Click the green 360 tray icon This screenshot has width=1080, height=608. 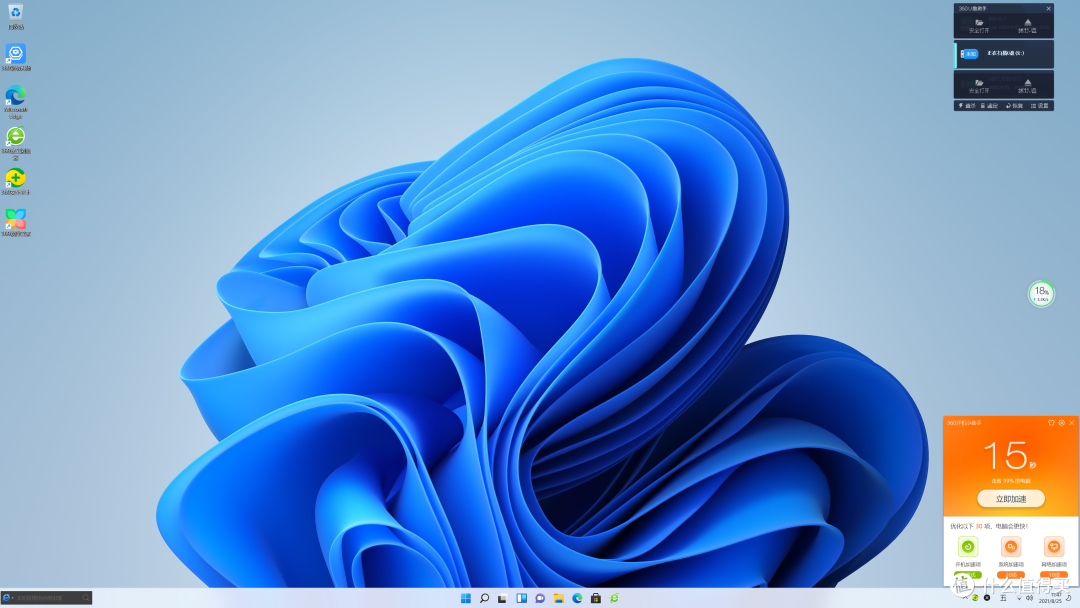point(975,598)
